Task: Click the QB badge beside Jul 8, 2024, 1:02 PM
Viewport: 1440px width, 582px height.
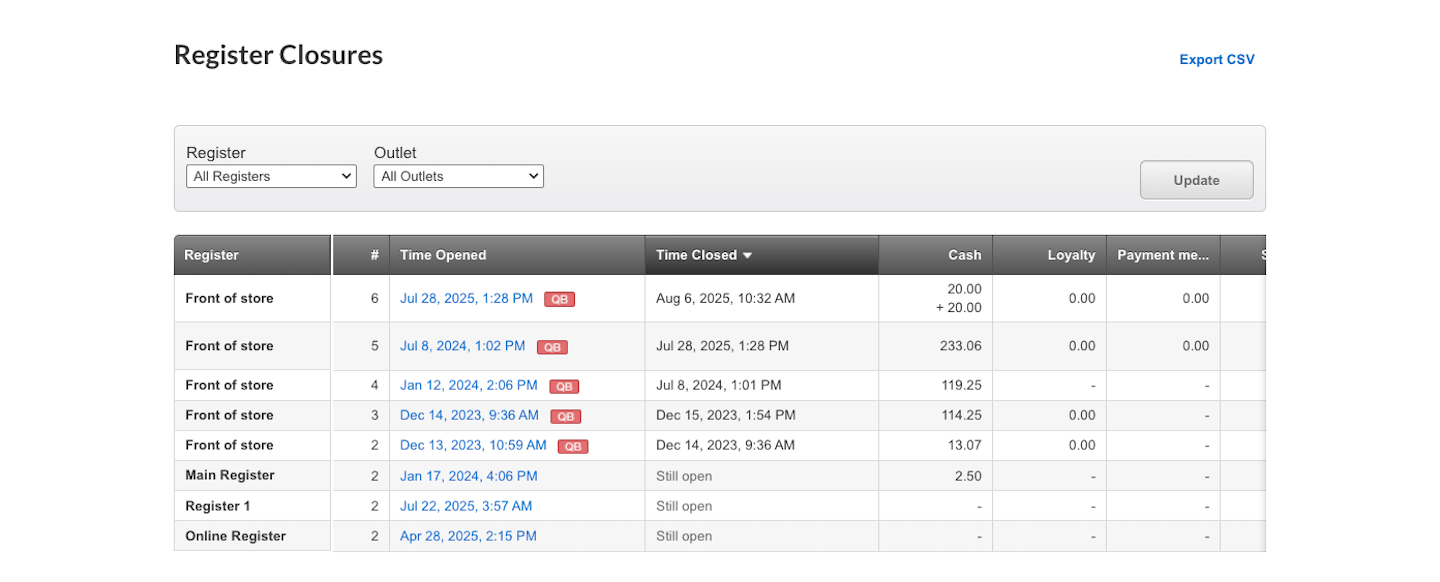Action: (552, 346)
